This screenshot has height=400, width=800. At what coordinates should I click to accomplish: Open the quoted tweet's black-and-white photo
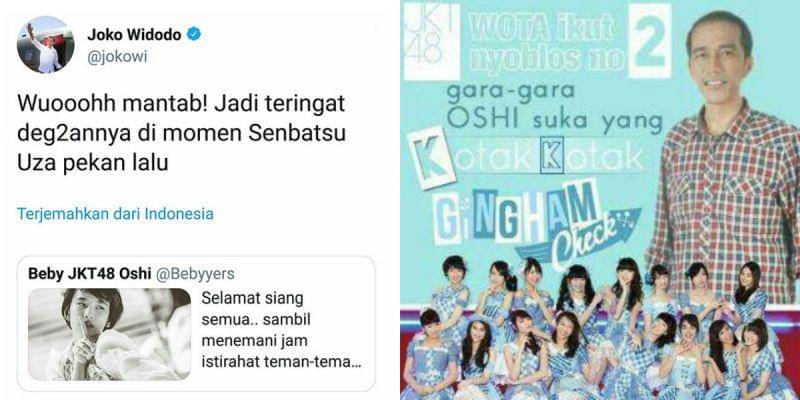point(110,334)
